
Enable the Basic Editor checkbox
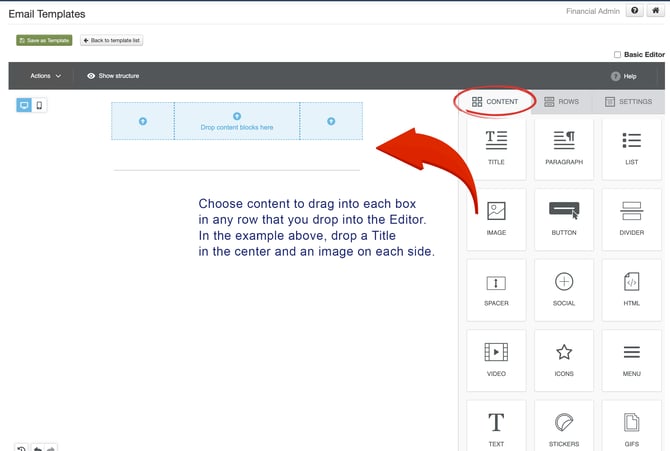[617, 54]
